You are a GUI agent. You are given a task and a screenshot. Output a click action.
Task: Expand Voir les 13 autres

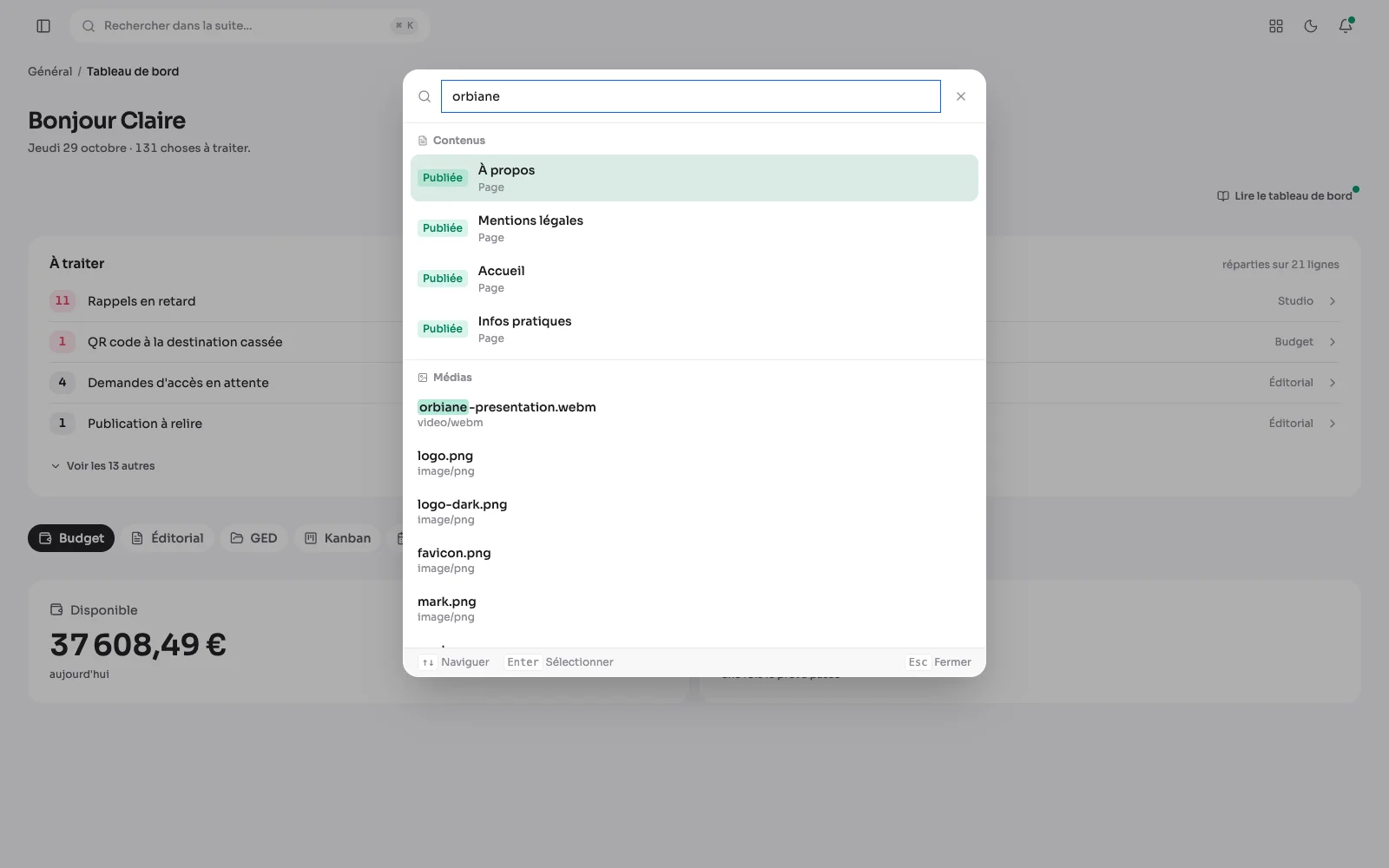(x=102, y=466)
